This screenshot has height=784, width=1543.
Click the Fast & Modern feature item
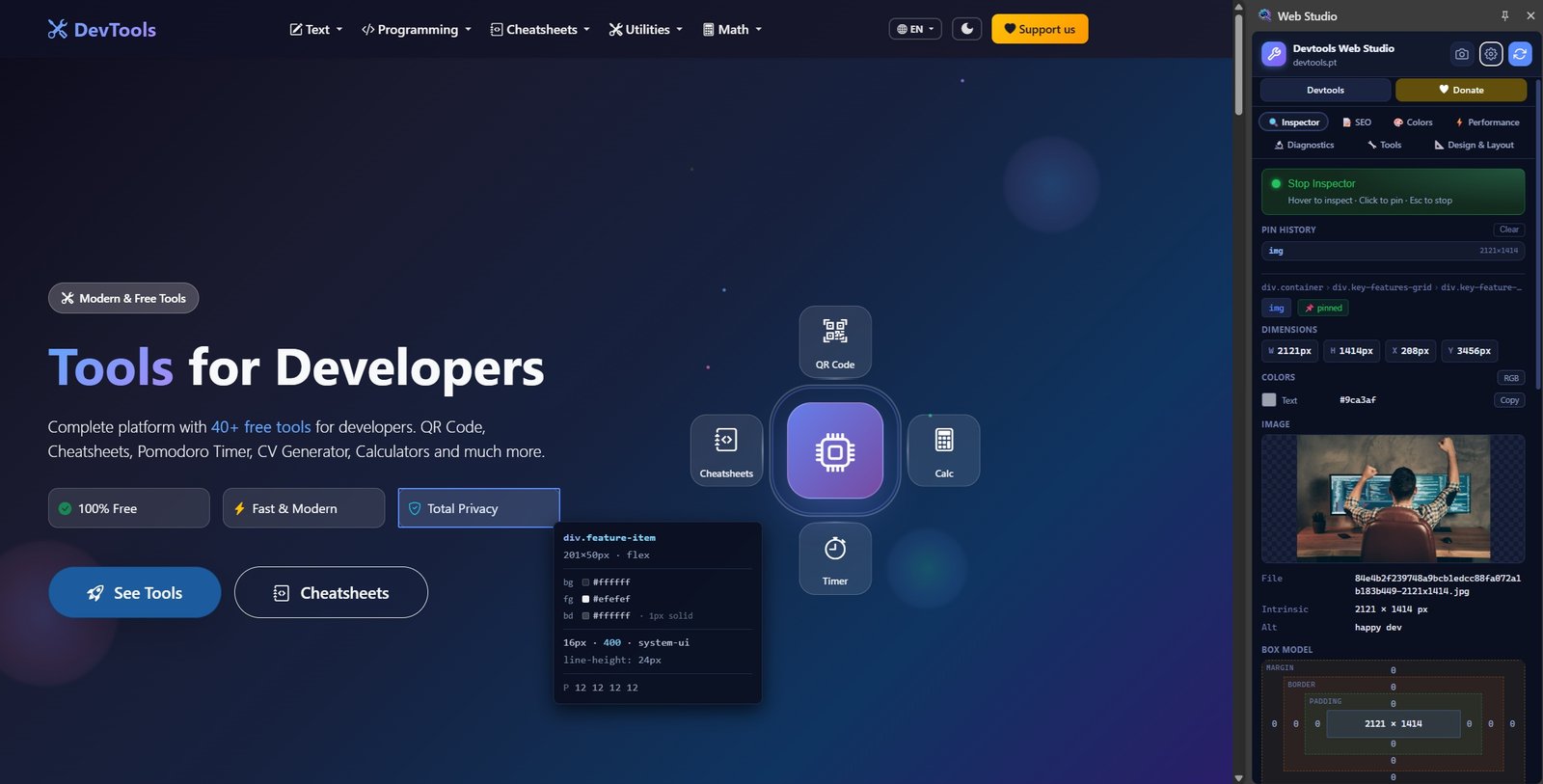304,508
